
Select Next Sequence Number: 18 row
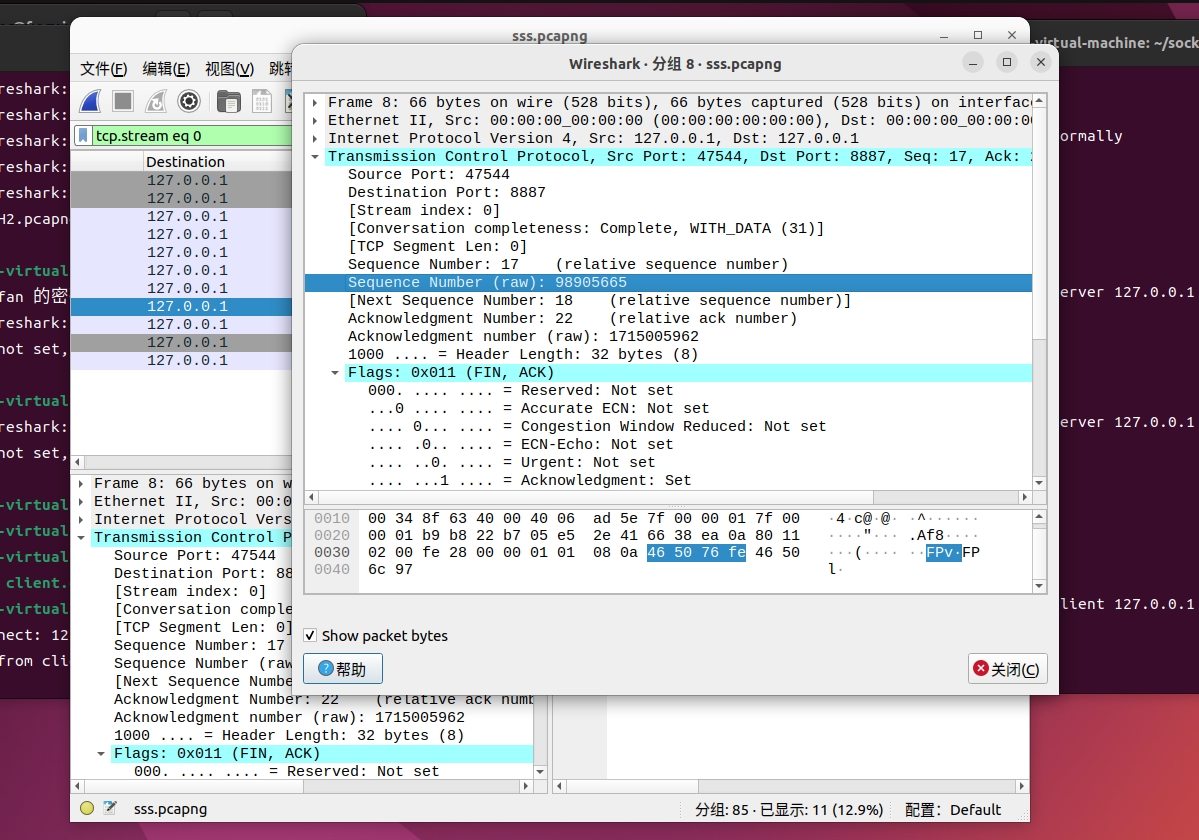(600, 300)
